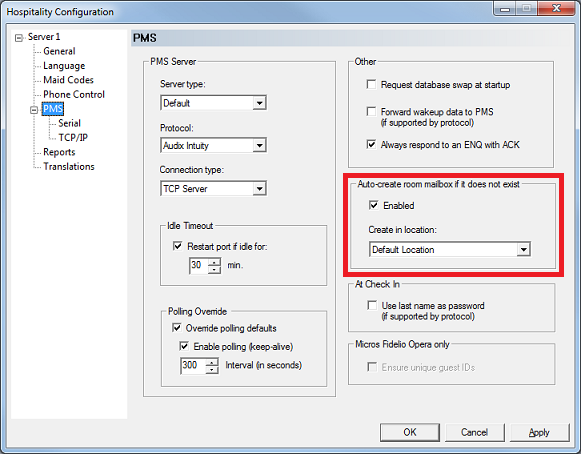Select the TCP/IP tree item
This screenshot has width=581, height=454.
[73, 137]
